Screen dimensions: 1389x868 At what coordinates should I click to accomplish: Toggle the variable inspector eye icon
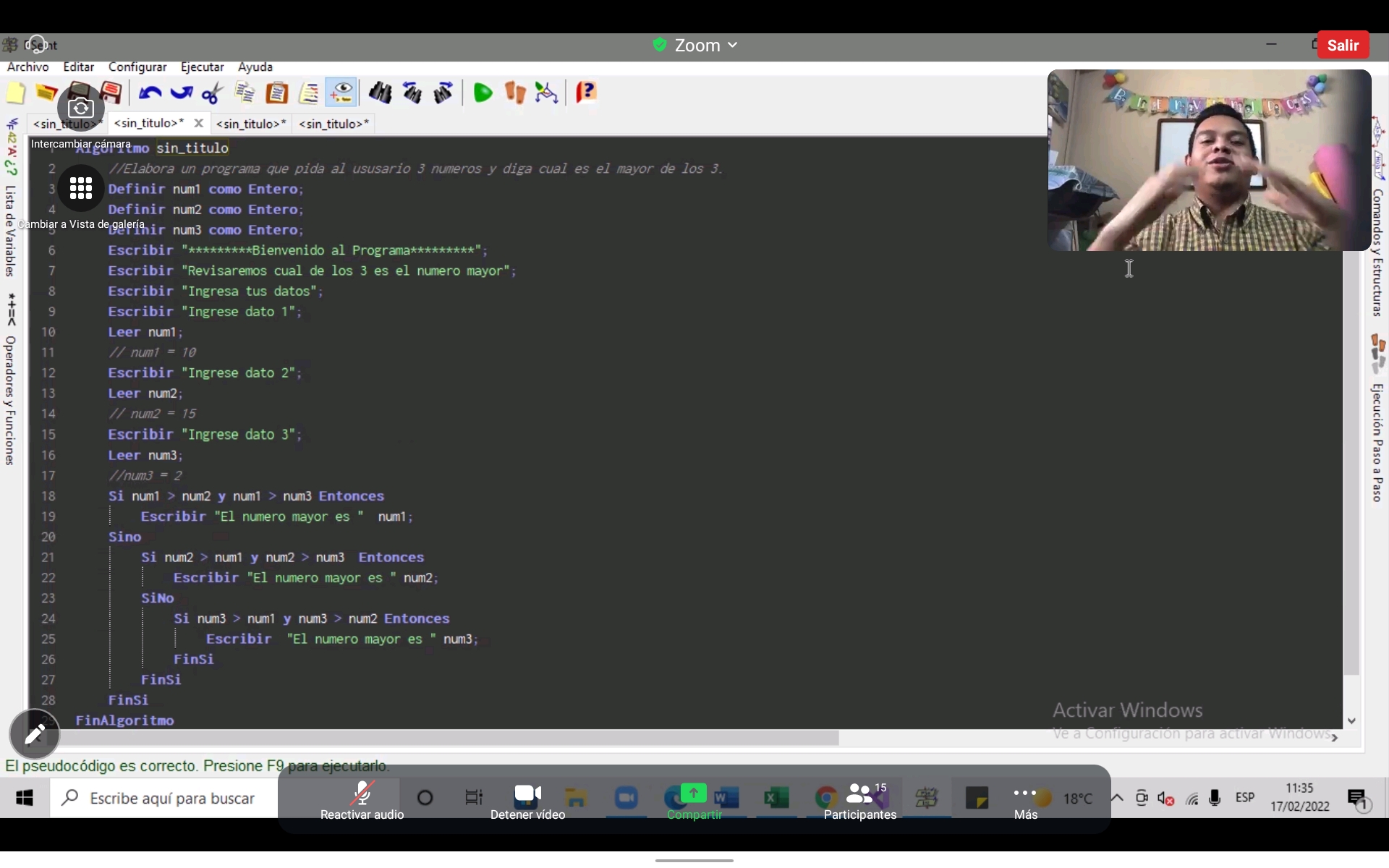[341, 93]
